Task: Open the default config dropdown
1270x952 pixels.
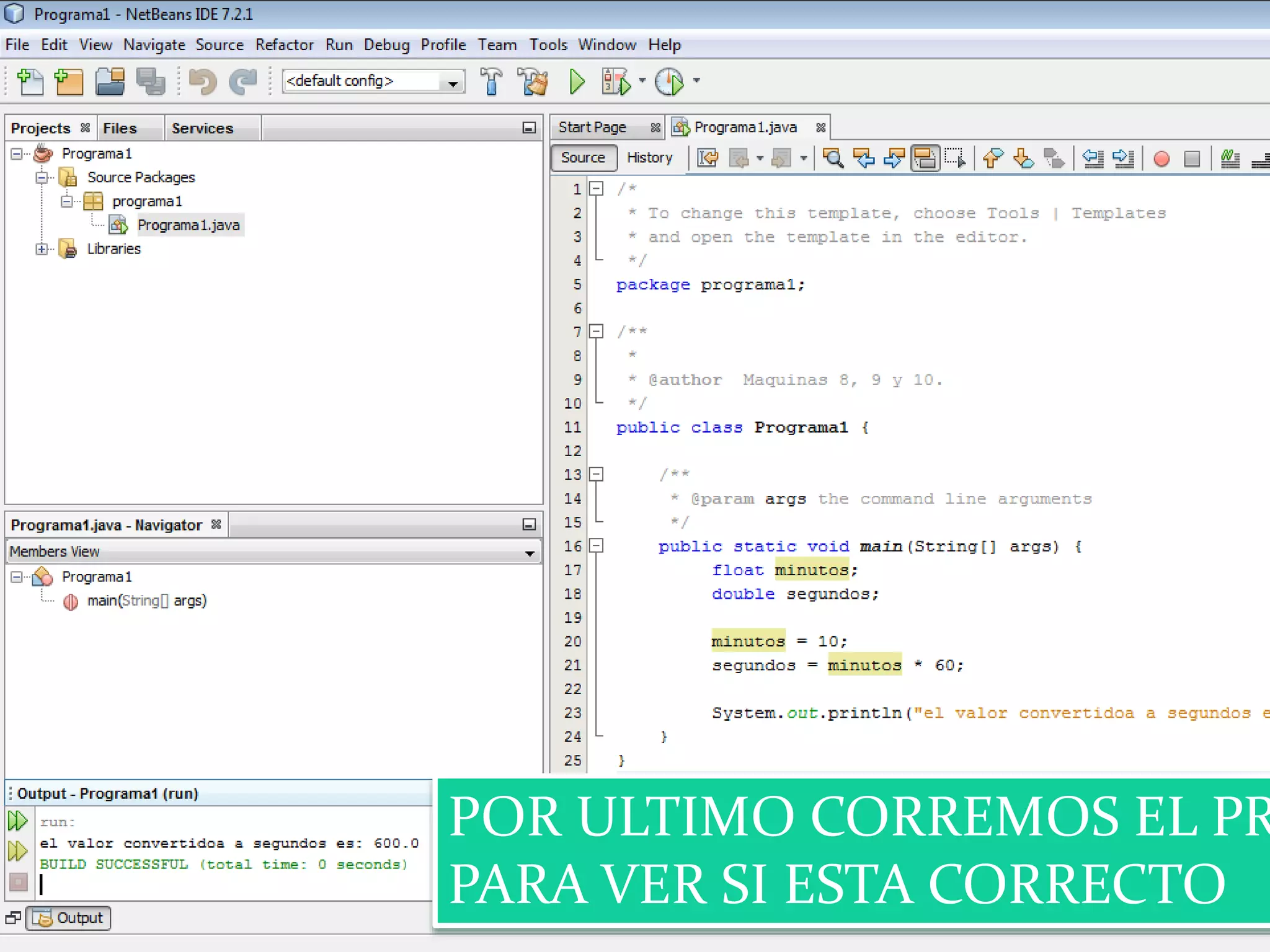Action: [453, 82]
